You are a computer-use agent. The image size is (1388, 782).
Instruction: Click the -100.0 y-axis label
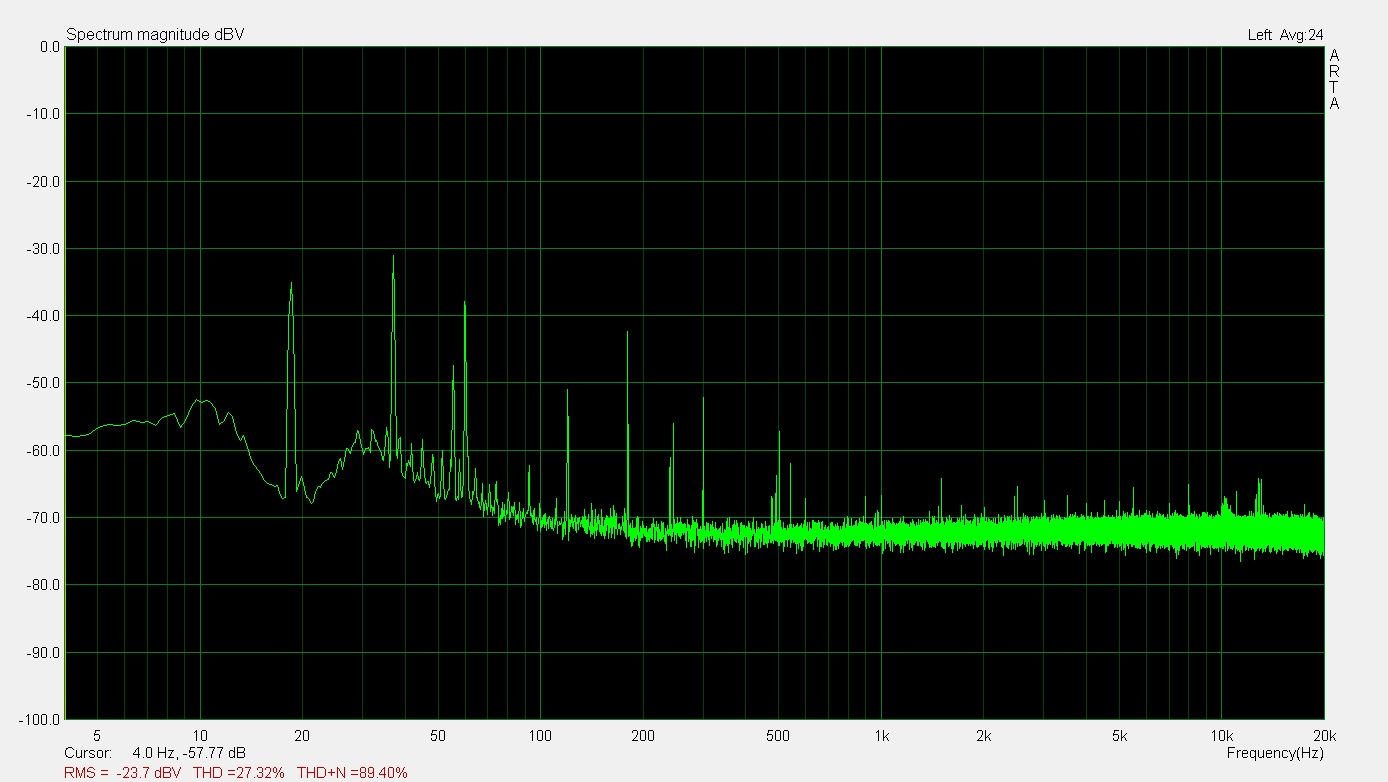[x=41, y=719]
